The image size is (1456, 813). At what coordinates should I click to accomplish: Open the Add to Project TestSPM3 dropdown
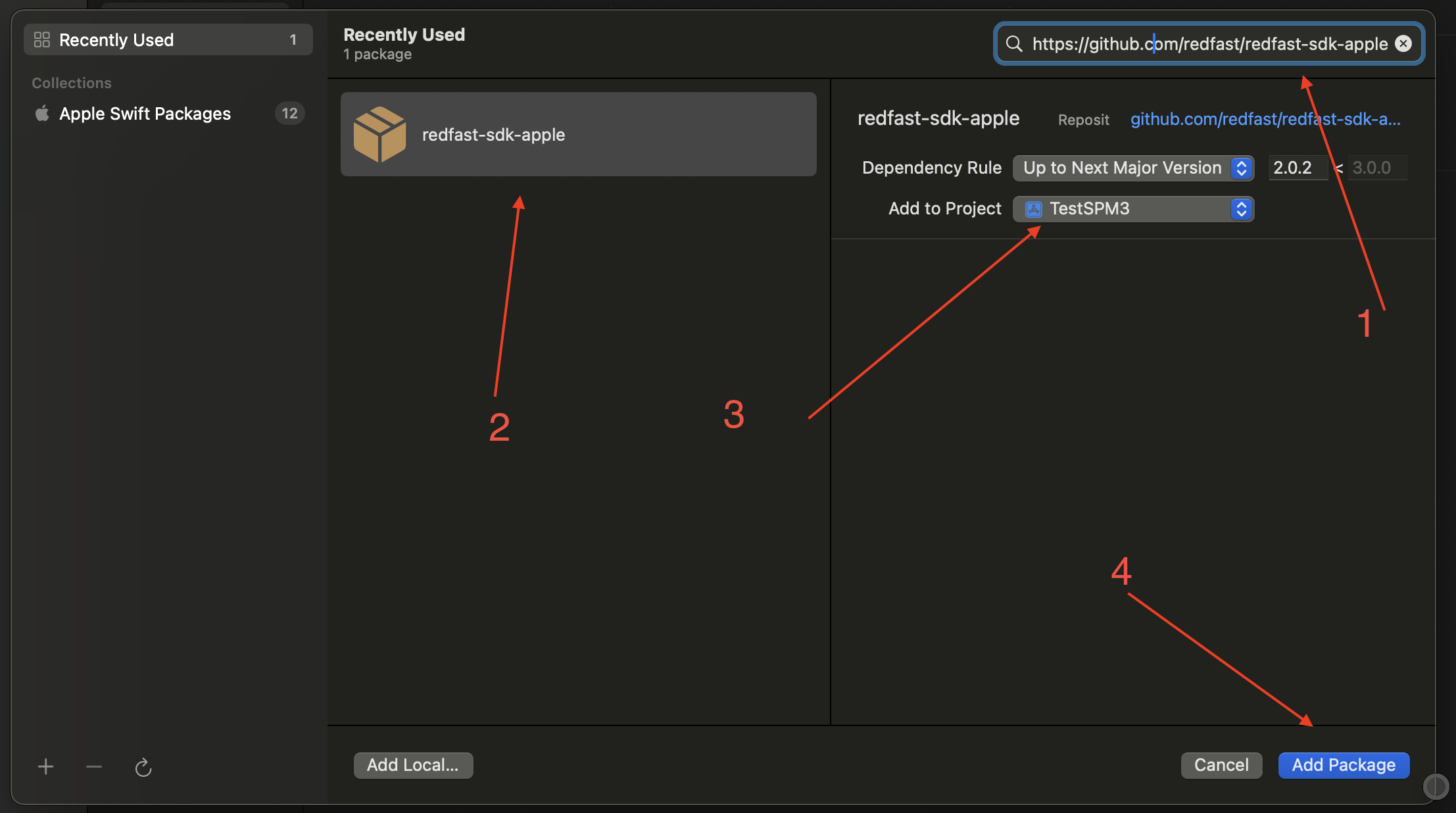1133,209
